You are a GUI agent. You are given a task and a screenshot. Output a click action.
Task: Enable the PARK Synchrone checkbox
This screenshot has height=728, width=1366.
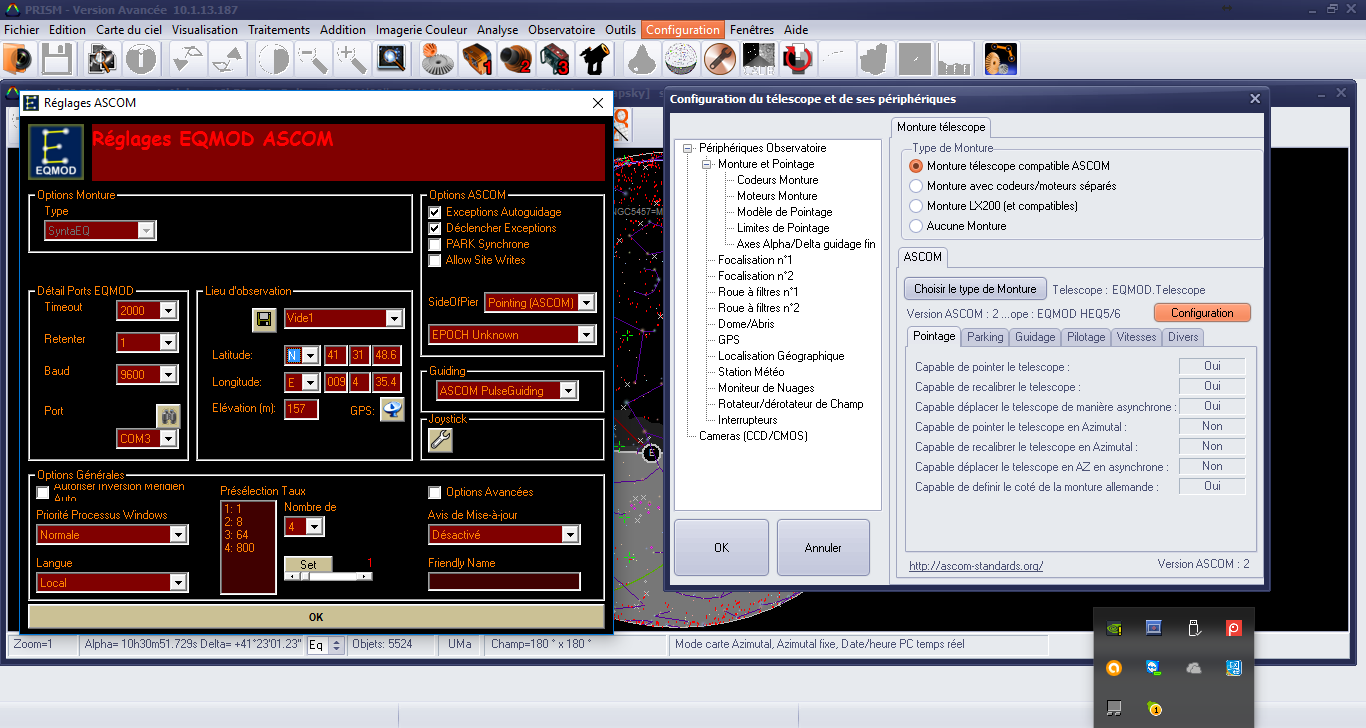point(435,244)
